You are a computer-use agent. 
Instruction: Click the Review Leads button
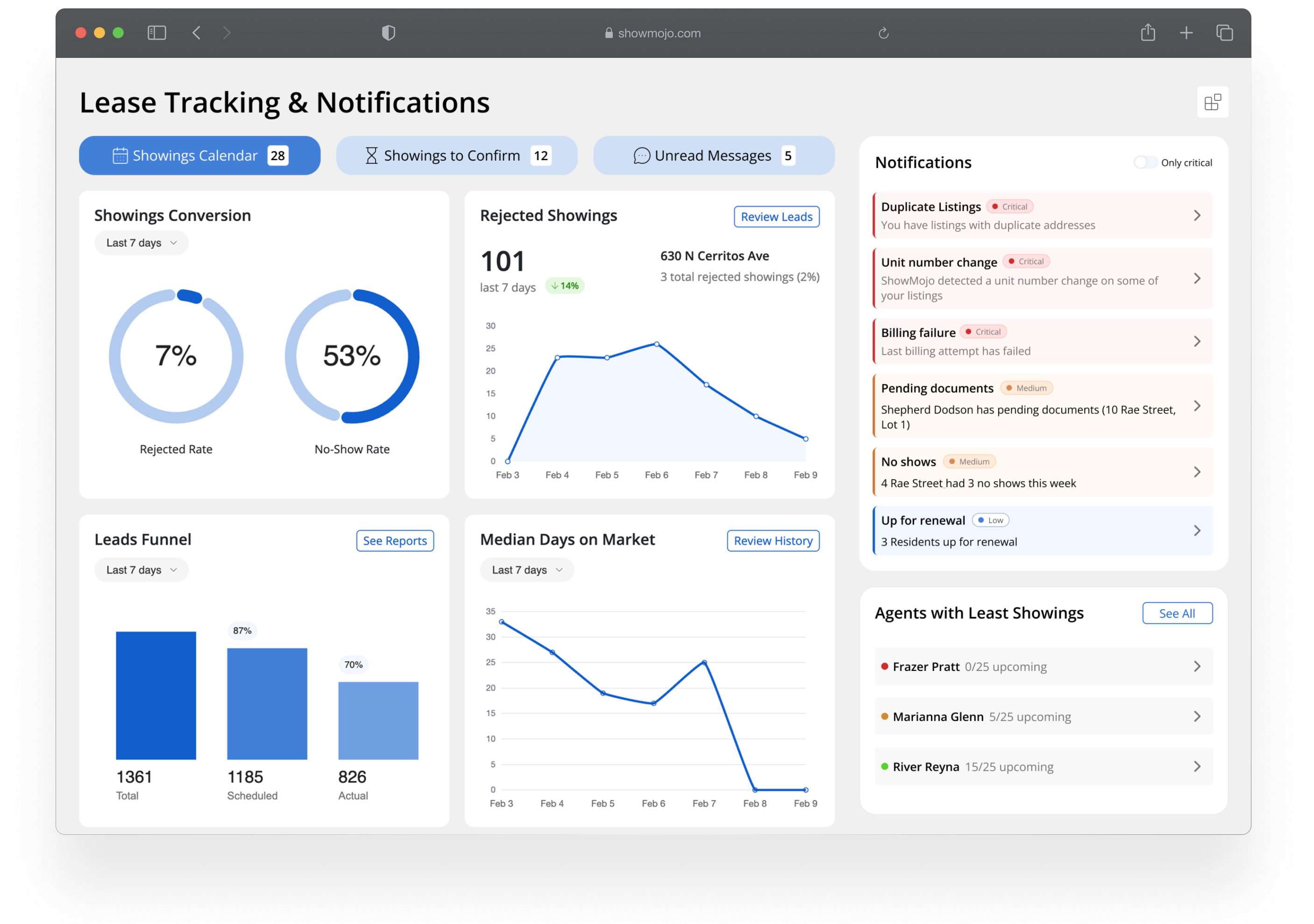pos(776,217)
